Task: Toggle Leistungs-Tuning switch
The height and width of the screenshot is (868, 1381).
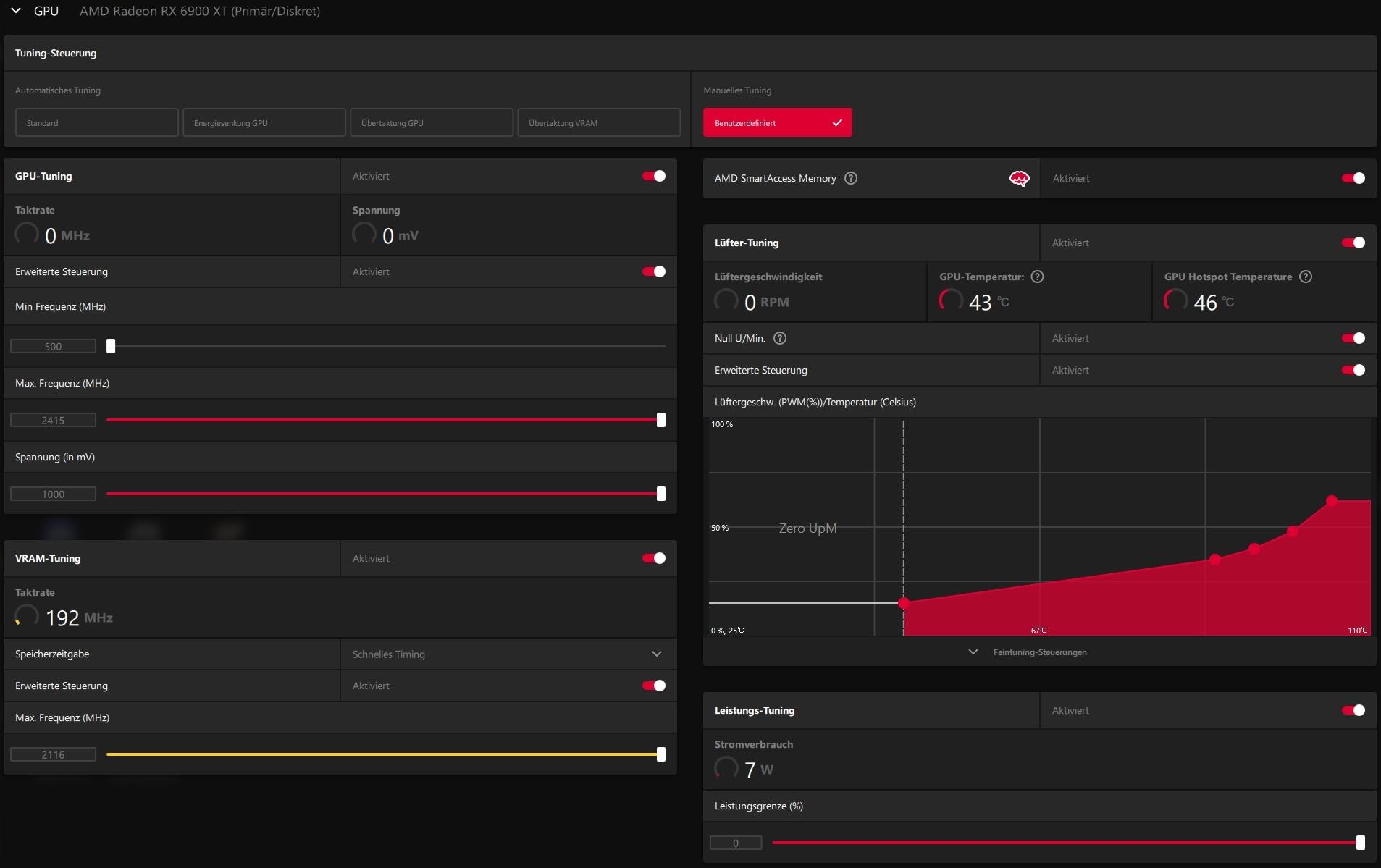Action: point(1353,710)
